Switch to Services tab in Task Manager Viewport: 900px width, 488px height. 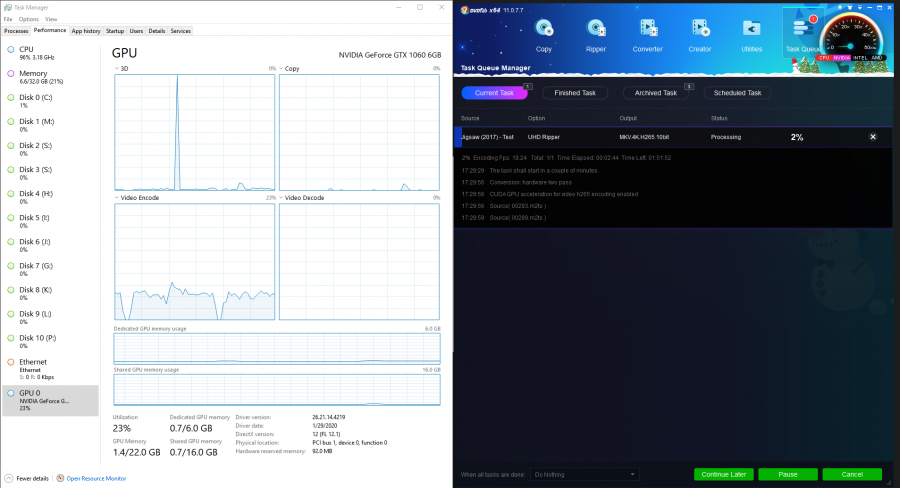(180, 31)
